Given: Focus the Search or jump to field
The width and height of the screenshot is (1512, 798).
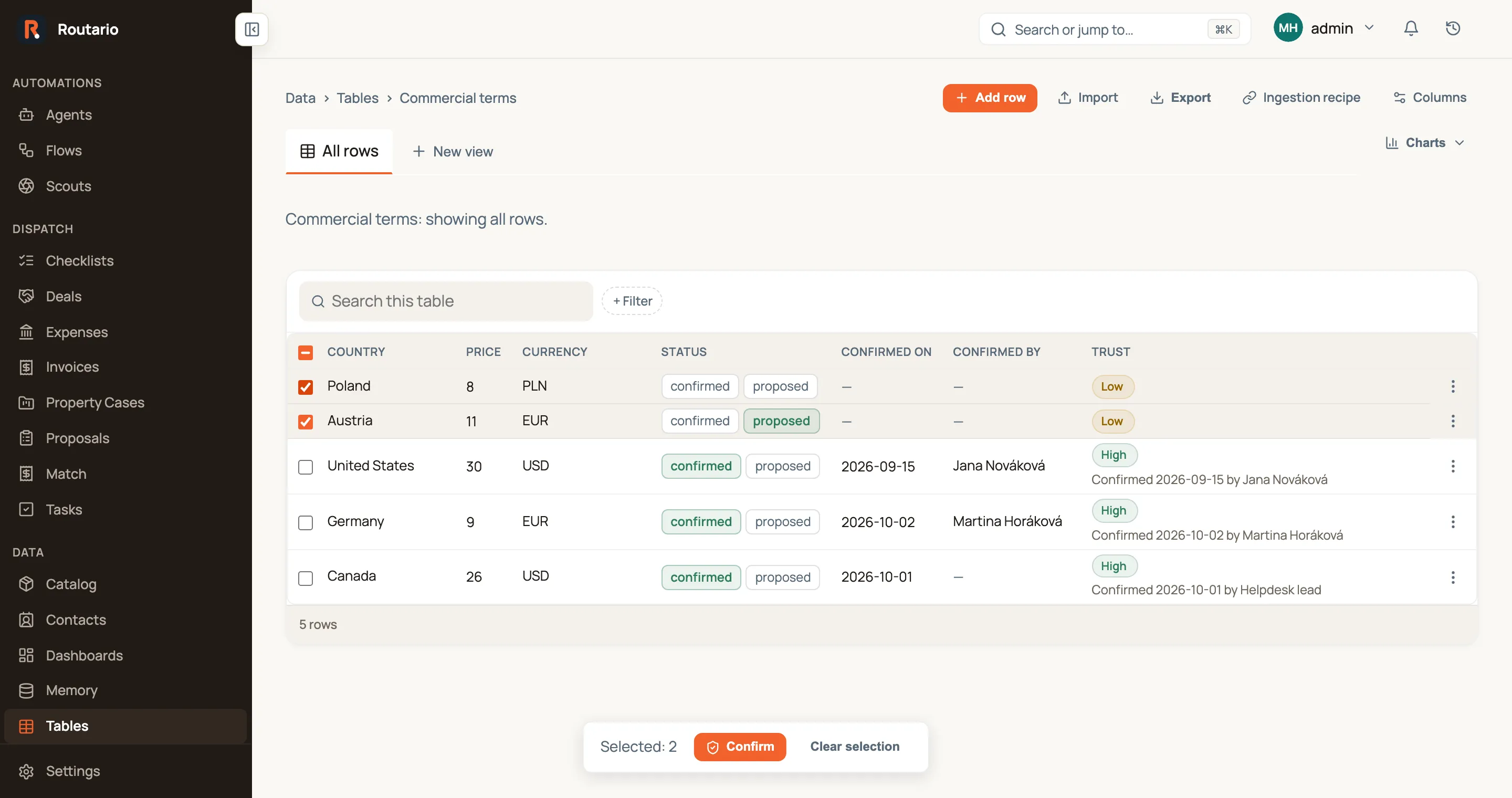Looking at the screenshot, I should tap(1114, 29).
